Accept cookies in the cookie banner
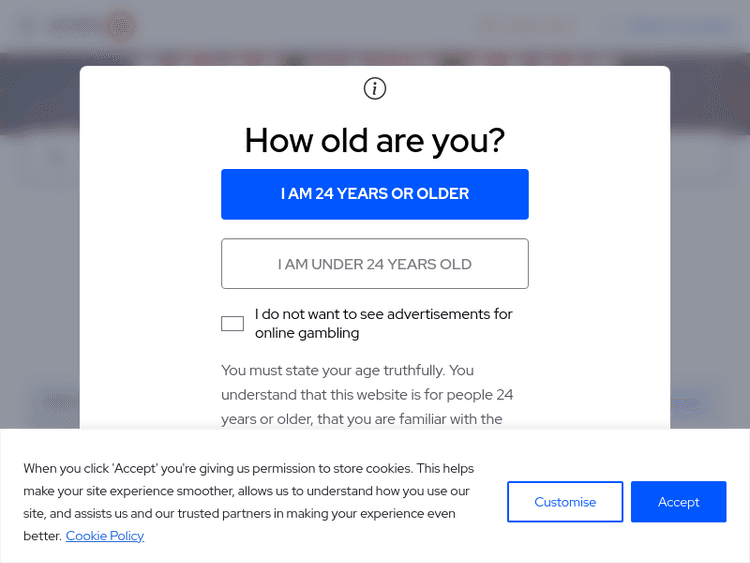The image size is (750, 563). 678,502
